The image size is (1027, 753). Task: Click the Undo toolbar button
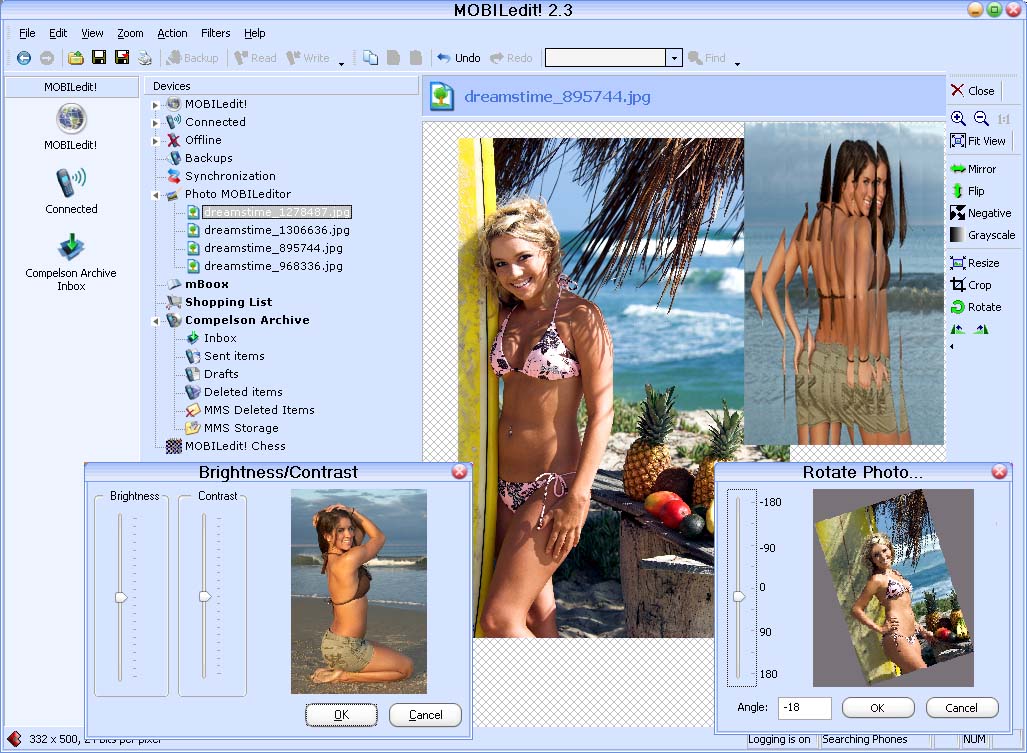point(458,58)
